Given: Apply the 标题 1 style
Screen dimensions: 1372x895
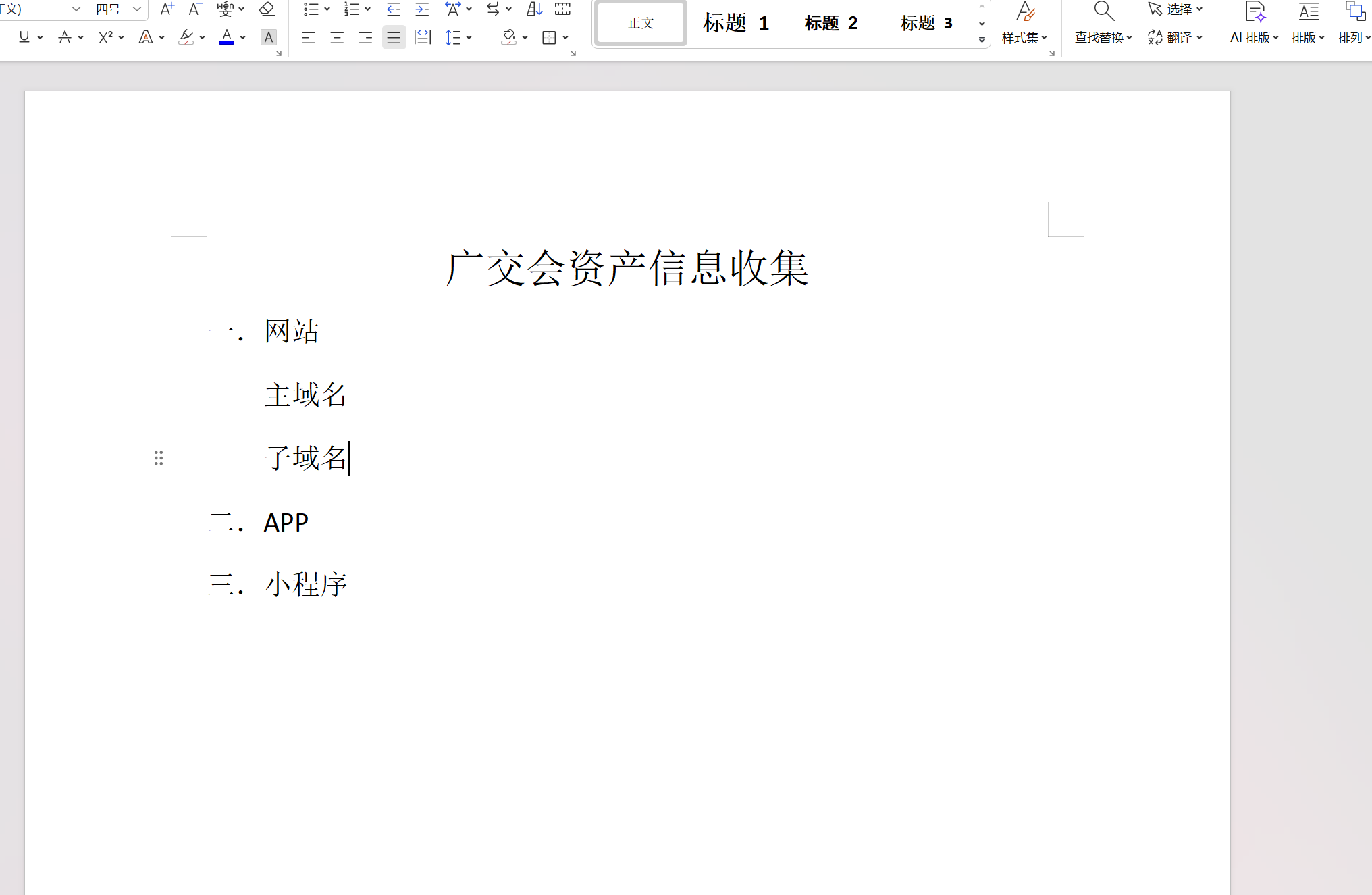Looking at the screenshot, I should click(x=736, y=23).
